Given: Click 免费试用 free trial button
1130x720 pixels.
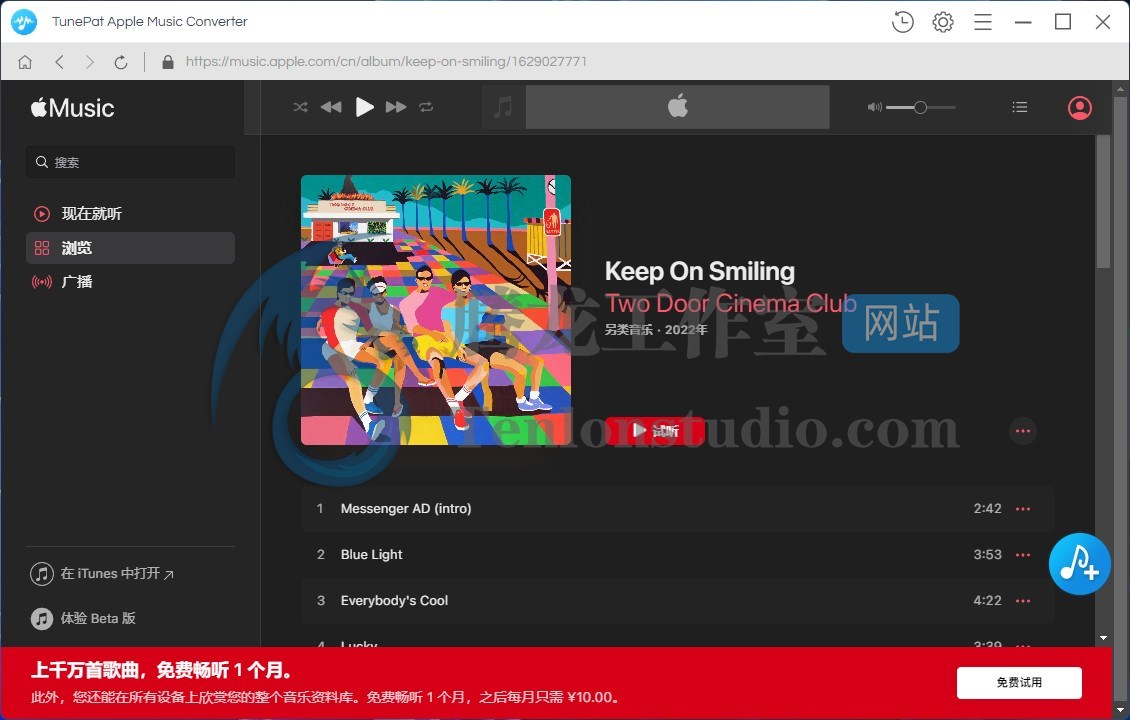Looking at the screenshot, I should point(1019,683).
